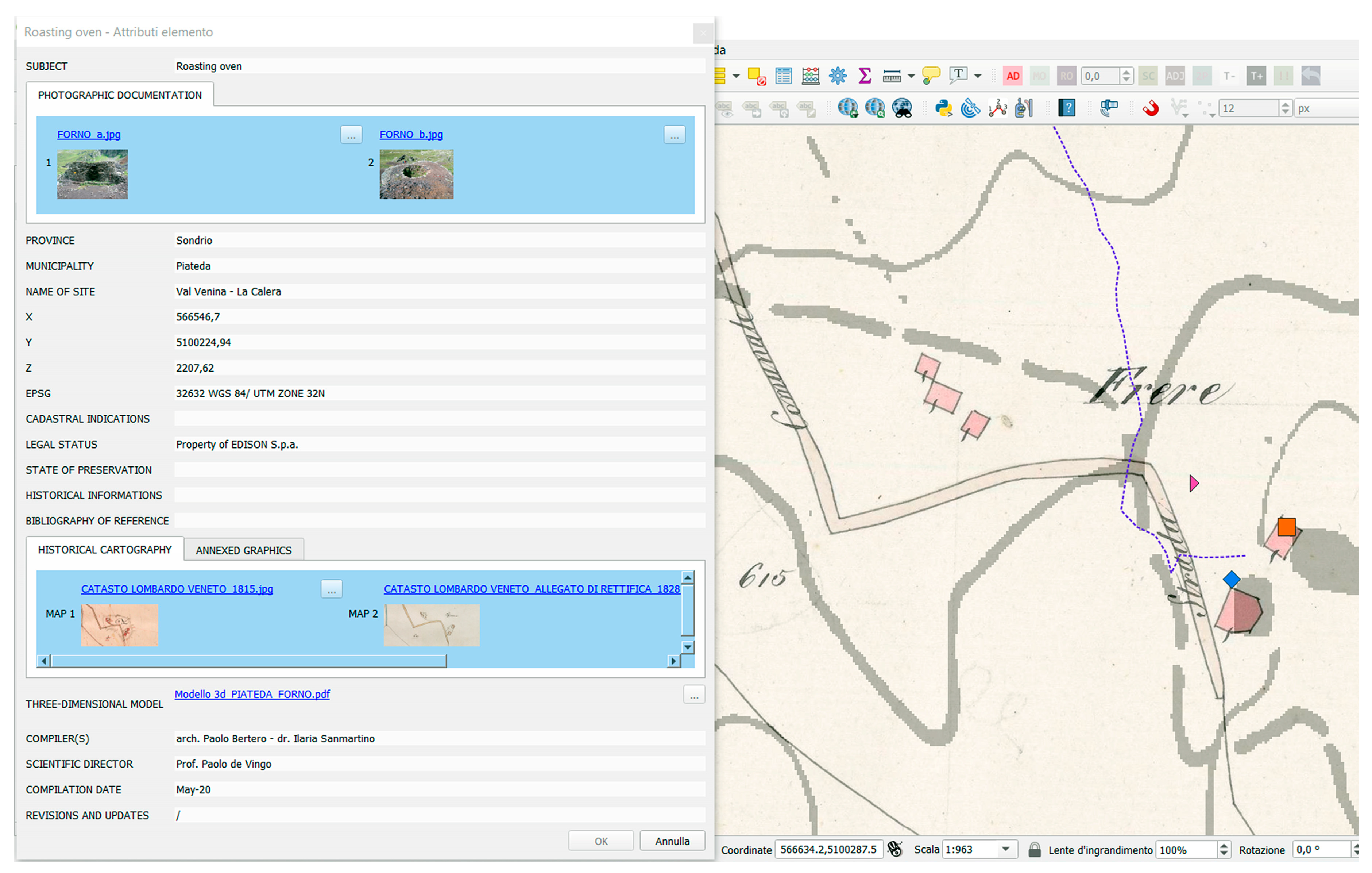Expand the text annotation dropdown arrow

[x=978, y=76]
